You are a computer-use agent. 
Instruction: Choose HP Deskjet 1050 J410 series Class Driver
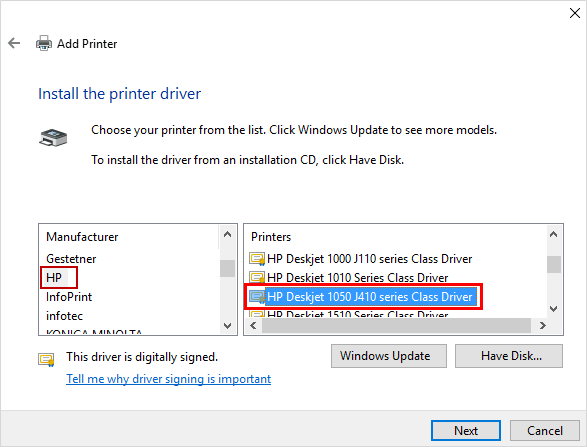click(x=369, y=297)
